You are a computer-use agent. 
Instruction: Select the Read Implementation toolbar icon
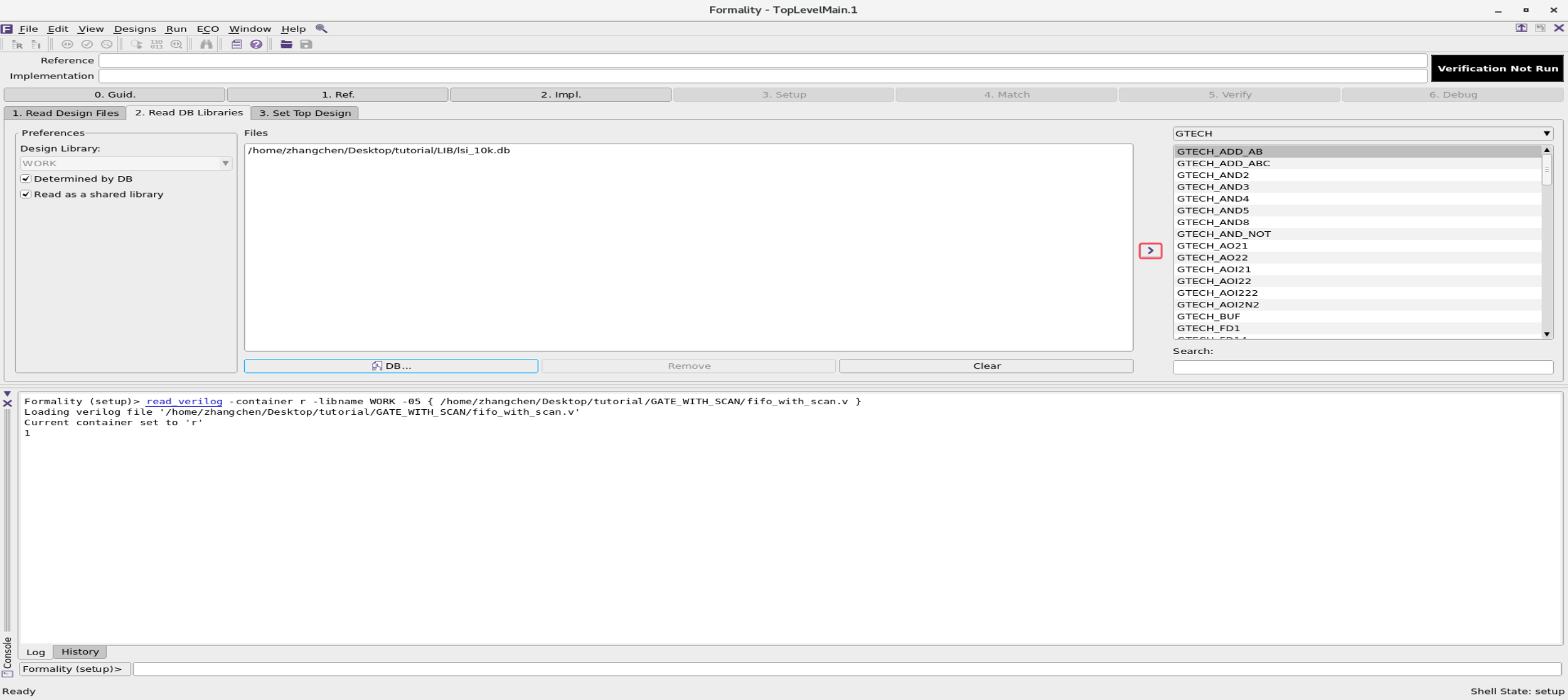coord(36,44)
